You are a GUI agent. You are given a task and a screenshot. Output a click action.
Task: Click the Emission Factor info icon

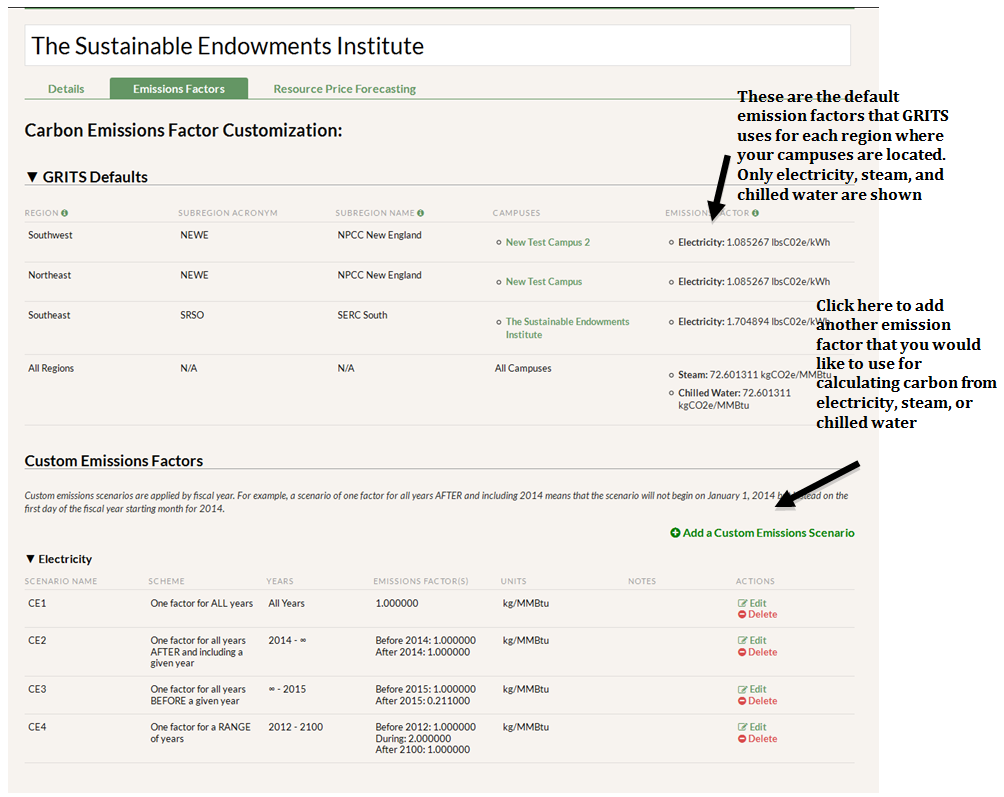(756, 213)
